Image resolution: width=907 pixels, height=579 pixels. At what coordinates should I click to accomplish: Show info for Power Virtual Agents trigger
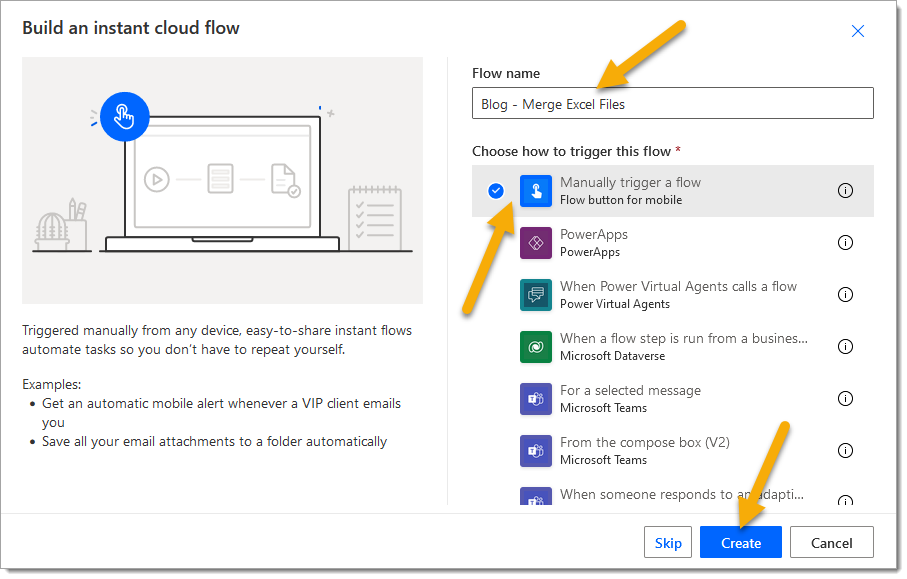tap(845, 294)
